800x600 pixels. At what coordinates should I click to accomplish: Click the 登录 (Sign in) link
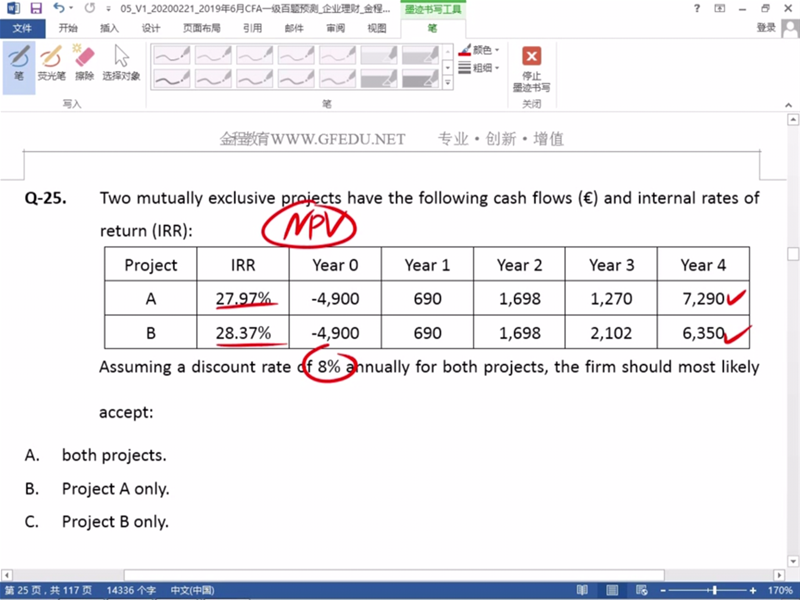[766, 28]
